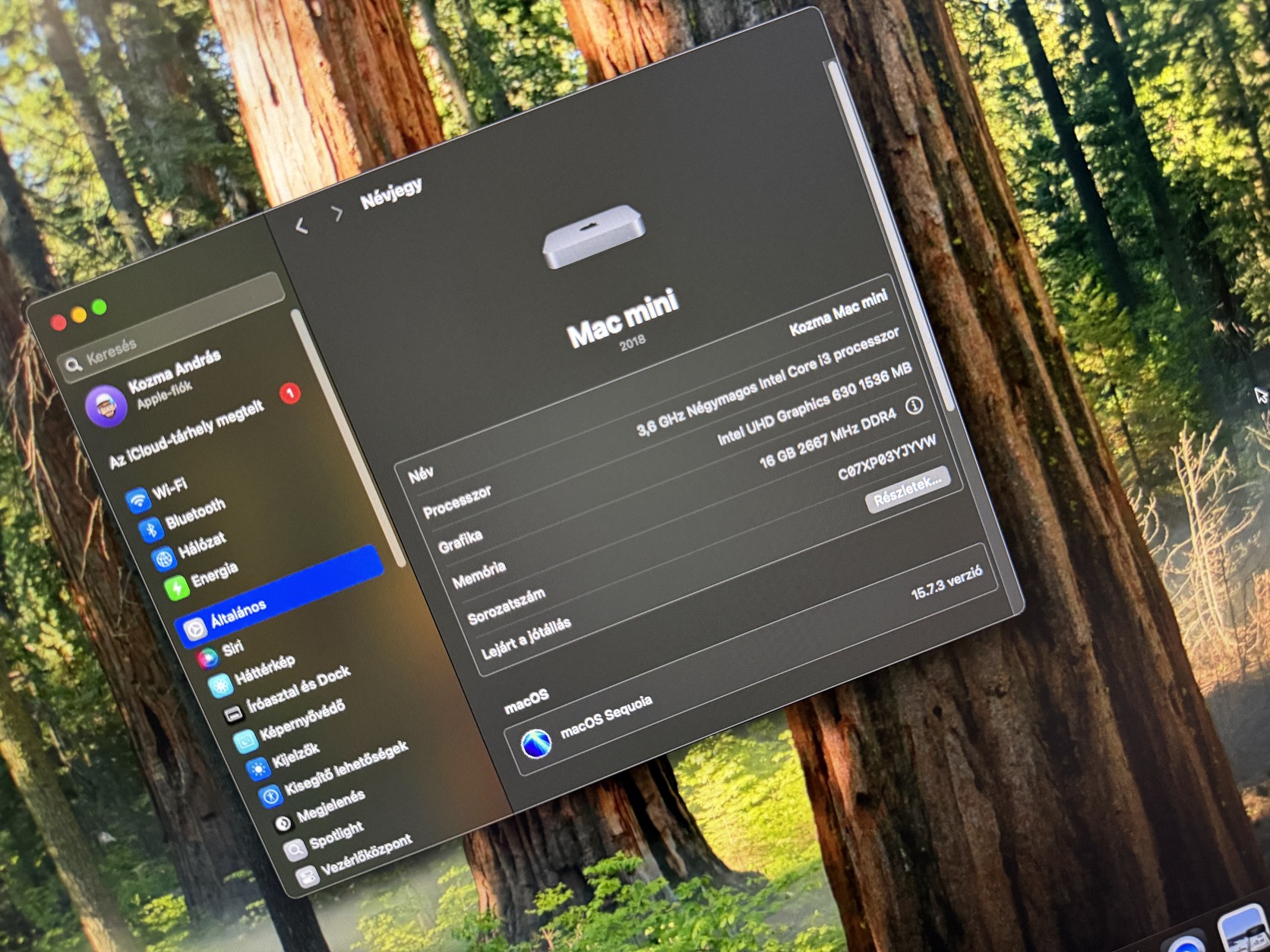Click the serial number C07XP03YJYVW
This screenshot has height=952, width=1270.
[887, 458]
